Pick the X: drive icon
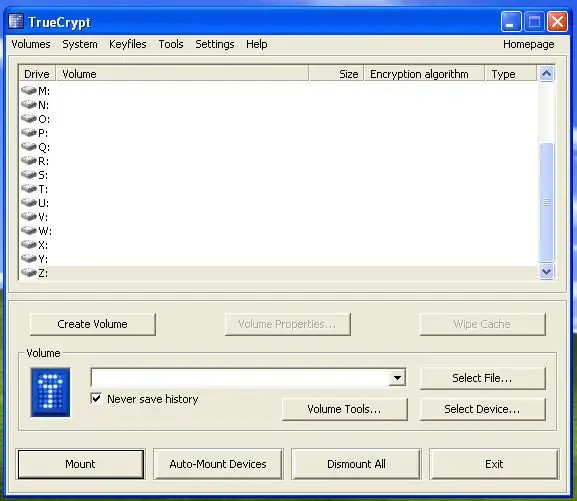The image size is (577, 501). pyautogui.click(x=29, y=244)
